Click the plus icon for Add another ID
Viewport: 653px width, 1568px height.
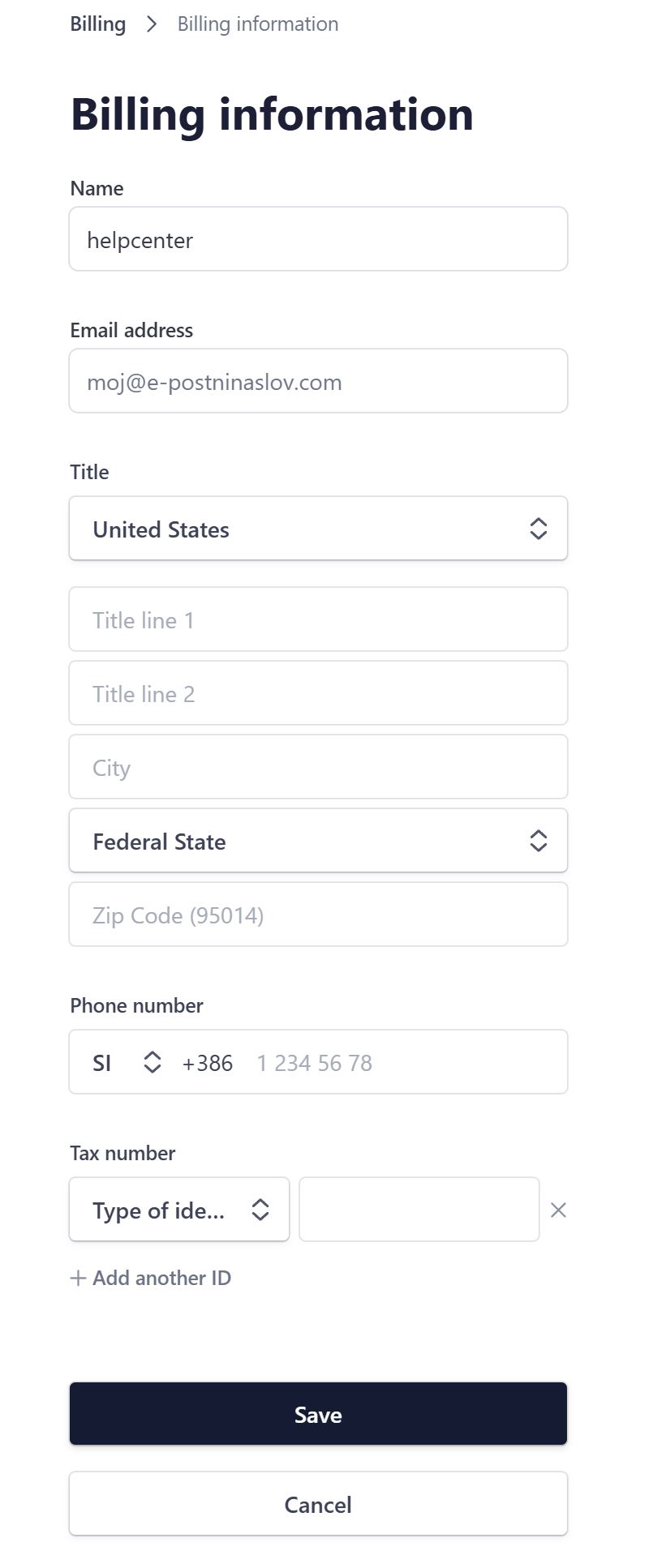(x=78, y=1279)
